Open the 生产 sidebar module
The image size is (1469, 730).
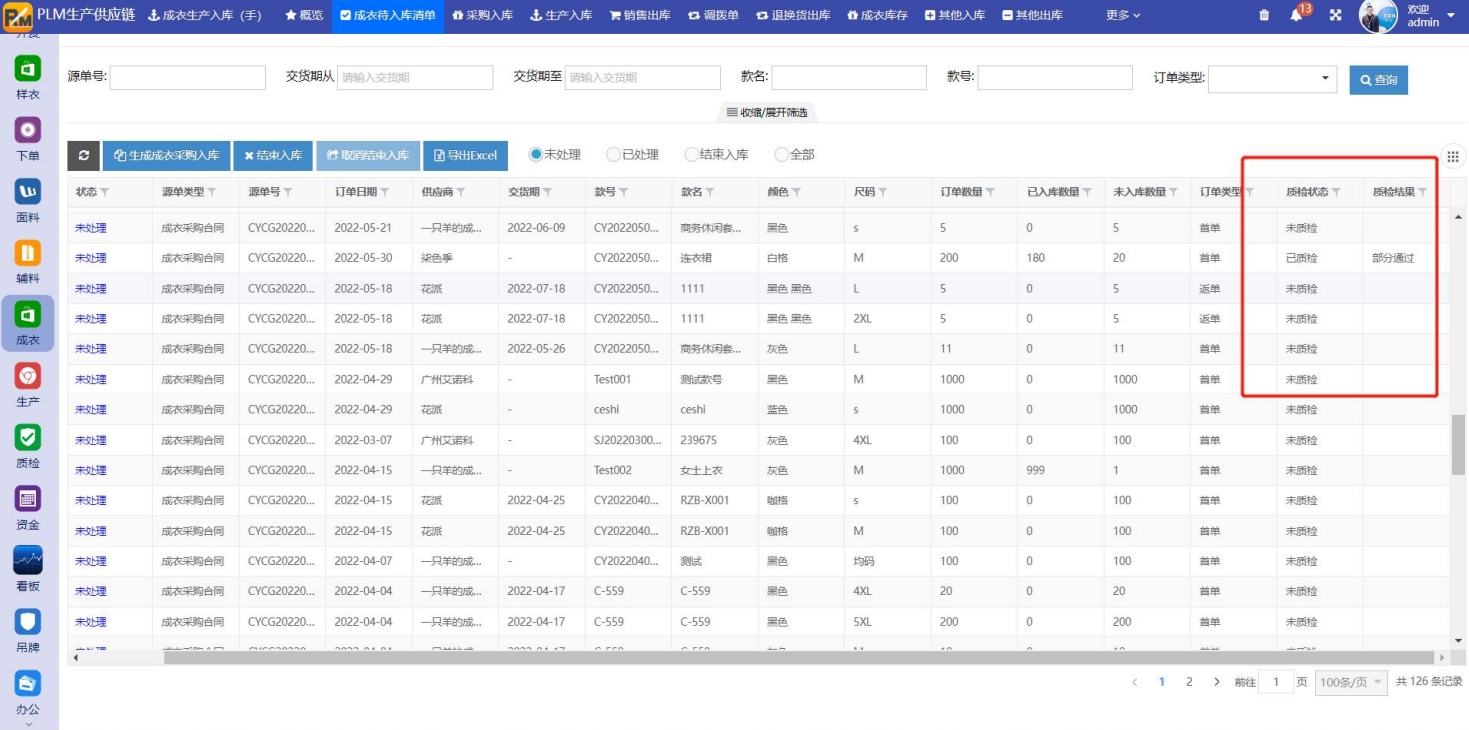pyautogui.click(x=28, y=386)
